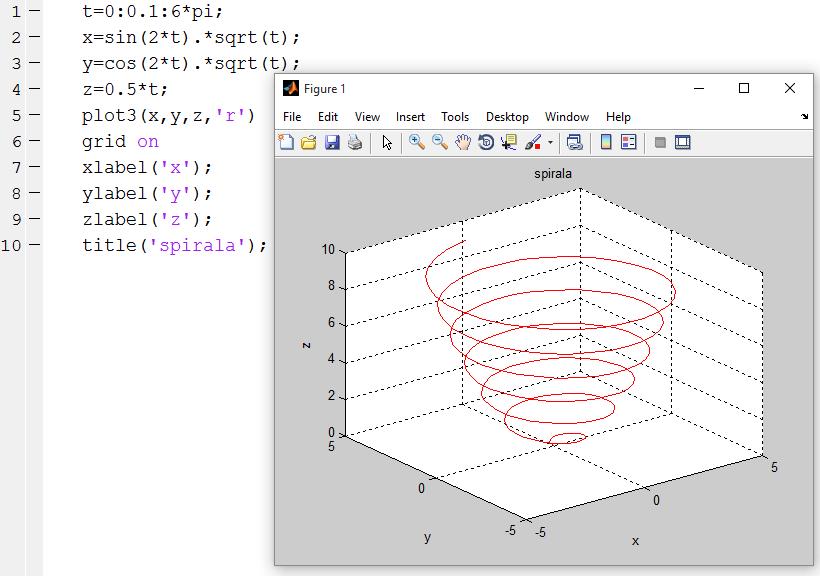Set a breakpoint dash on editor line 5
Viewport: 820px width, 576px height.
35,115
